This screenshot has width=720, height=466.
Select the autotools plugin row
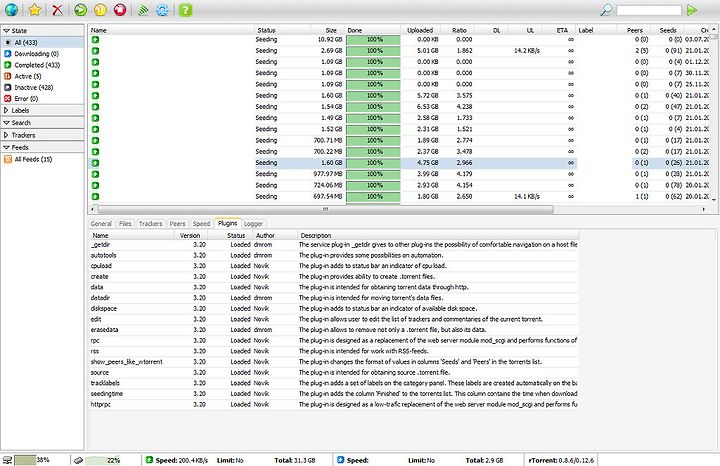pyautogui.click(x=334, y=255)
